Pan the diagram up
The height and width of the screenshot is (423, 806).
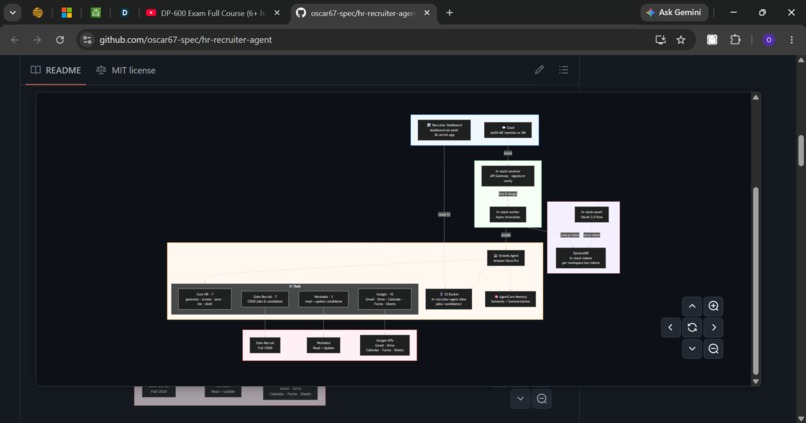pos(692,306)
